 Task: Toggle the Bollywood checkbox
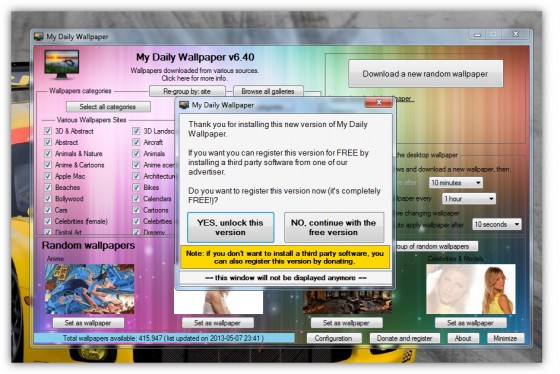pos(48,199)
